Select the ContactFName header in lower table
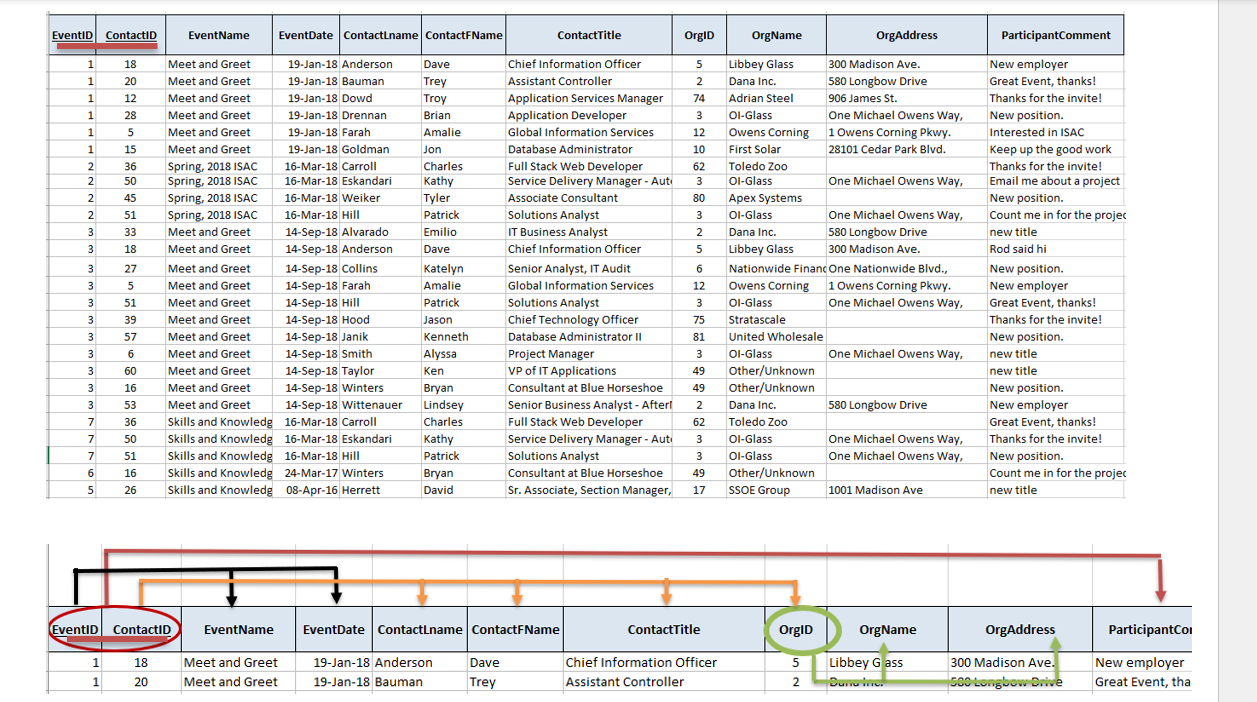1257x702 pixels. [515, 629]
